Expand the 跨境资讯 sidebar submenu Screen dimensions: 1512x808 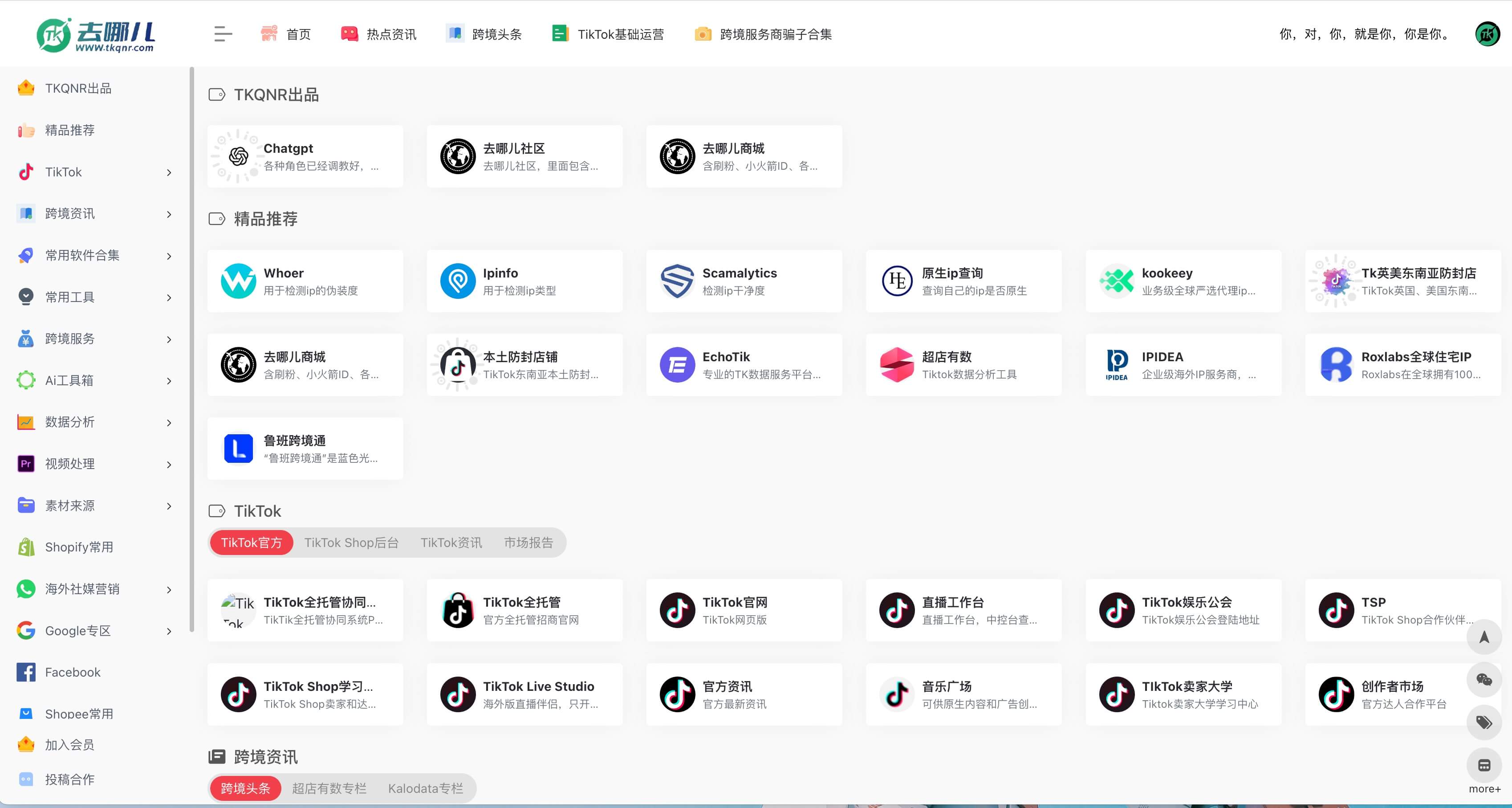point(169,214)
